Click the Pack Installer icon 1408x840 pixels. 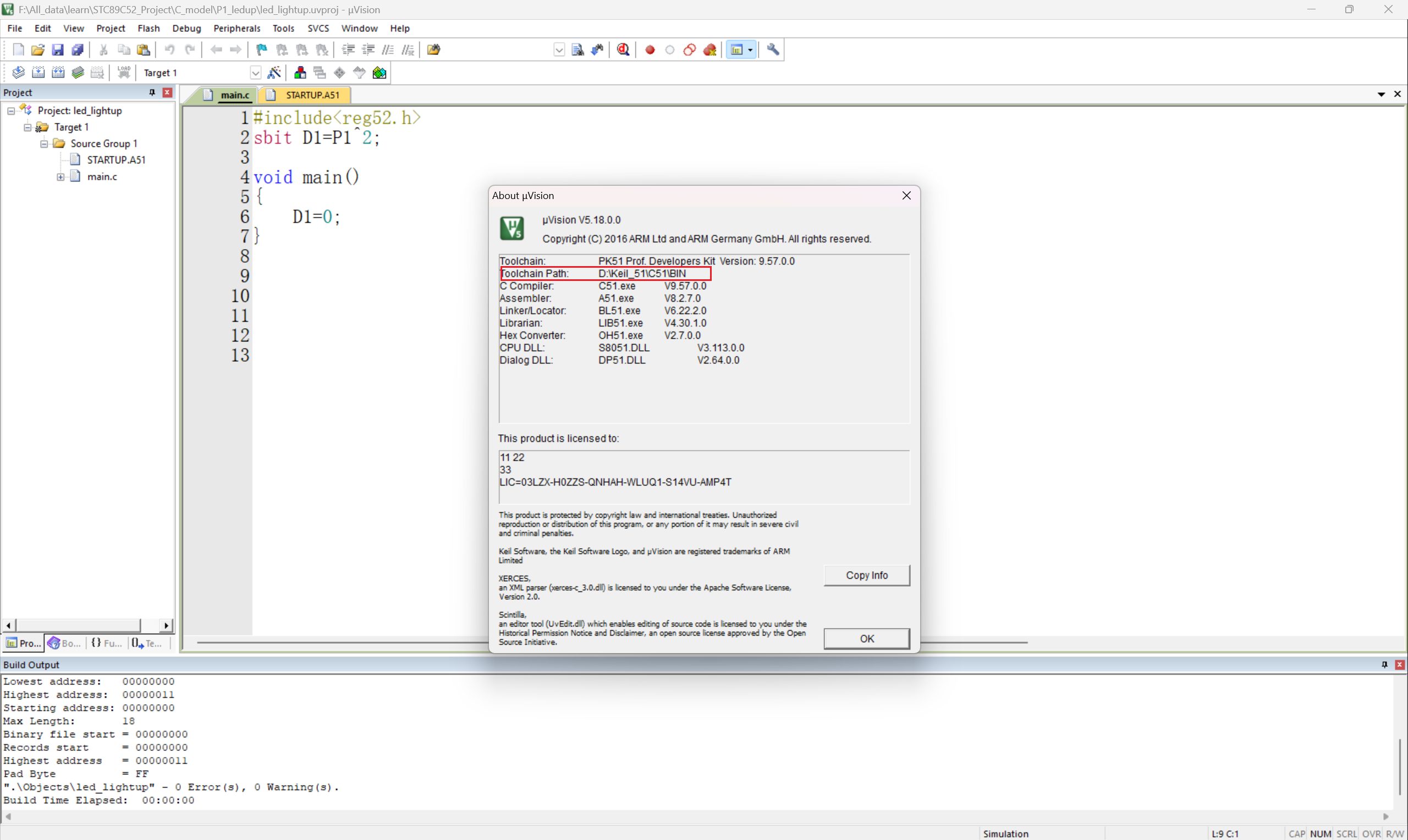point(380,73)
